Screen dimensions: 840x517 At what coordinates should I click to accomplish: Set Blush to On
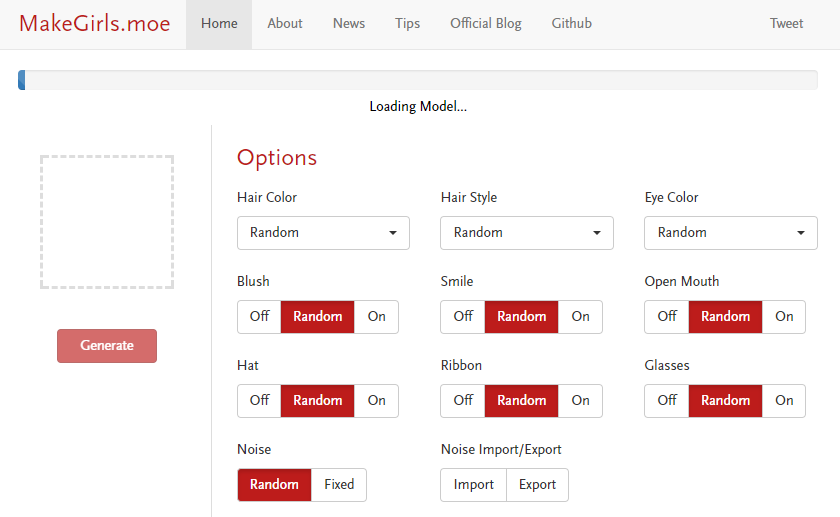(x=376, y=317)
